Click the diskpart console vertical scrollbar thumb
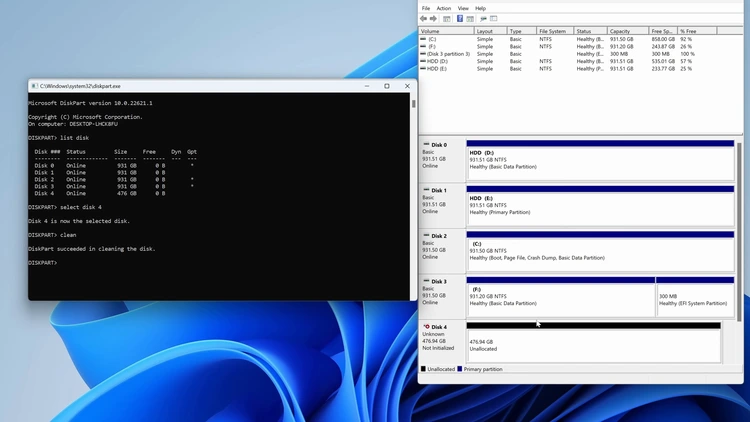The height and width of the screenshot is (422, 750). coord(413,104)
